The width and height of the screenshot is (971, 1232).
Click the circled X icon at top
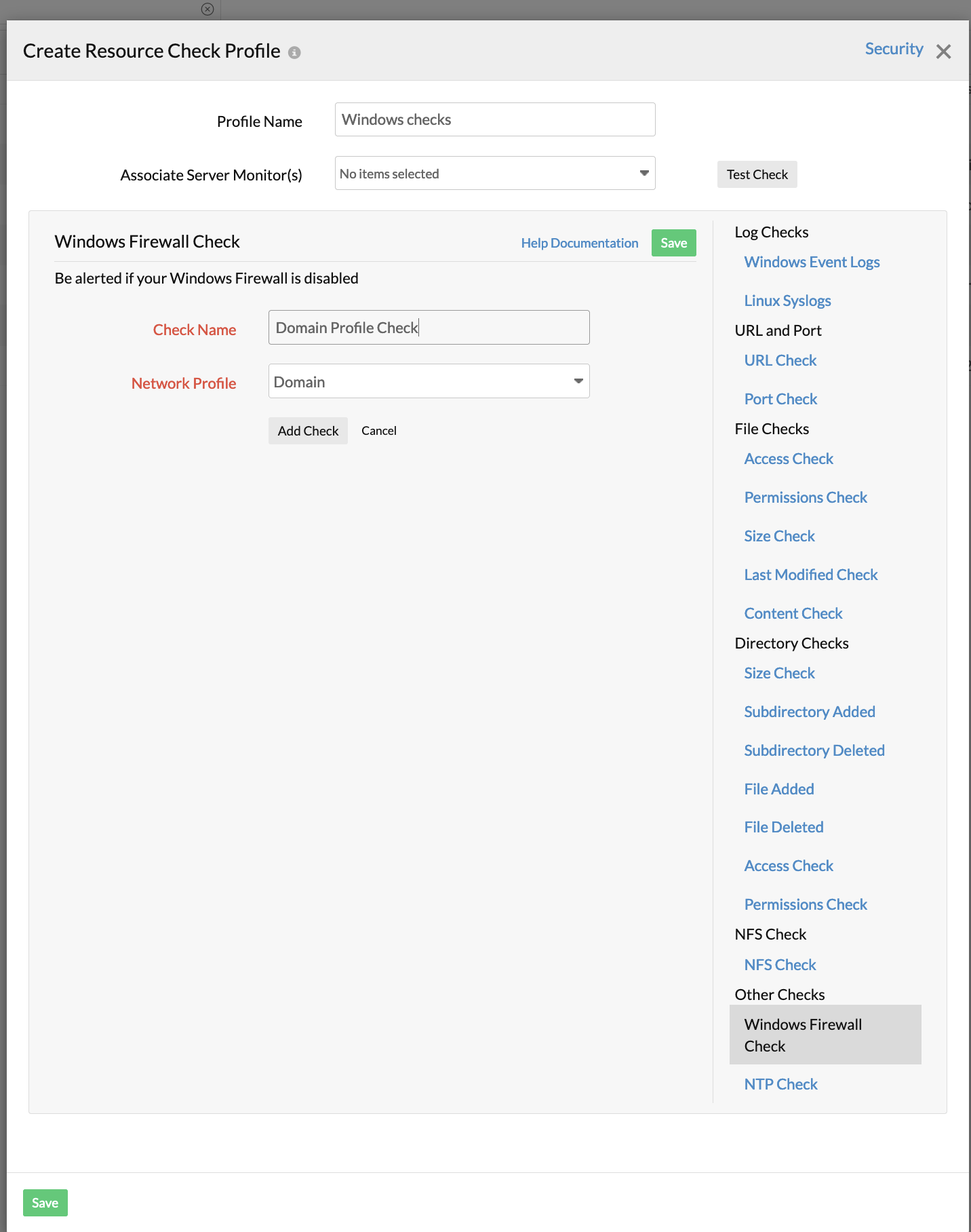click(207, 9)
